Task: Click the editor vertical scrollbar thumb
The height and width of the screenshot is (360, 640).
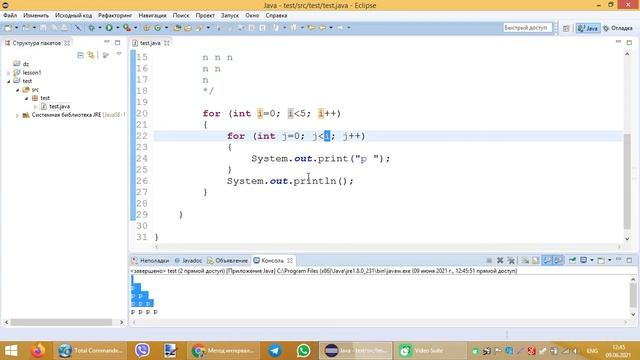Action: (627, 182)
